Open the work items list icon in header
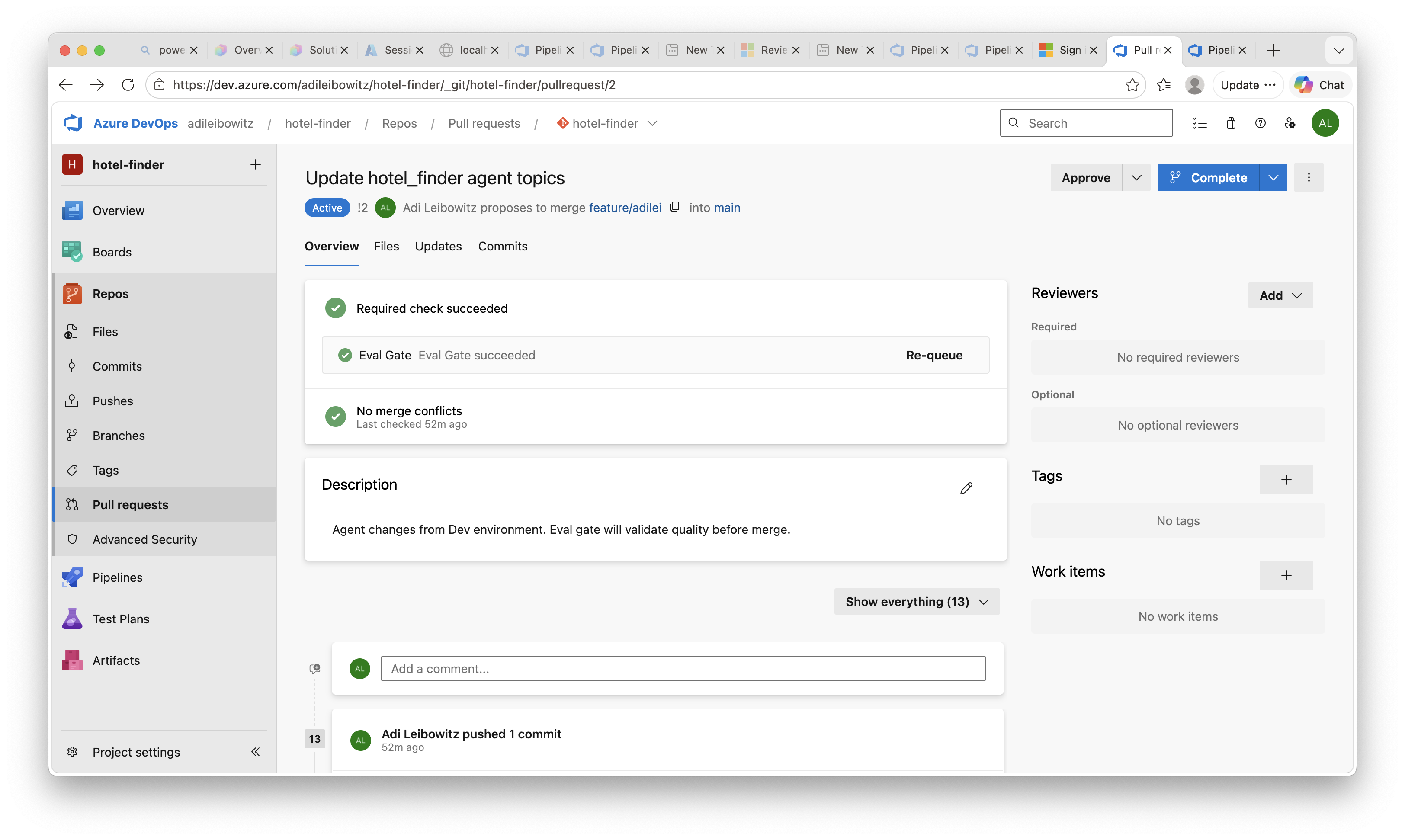 coord(1200,123)
